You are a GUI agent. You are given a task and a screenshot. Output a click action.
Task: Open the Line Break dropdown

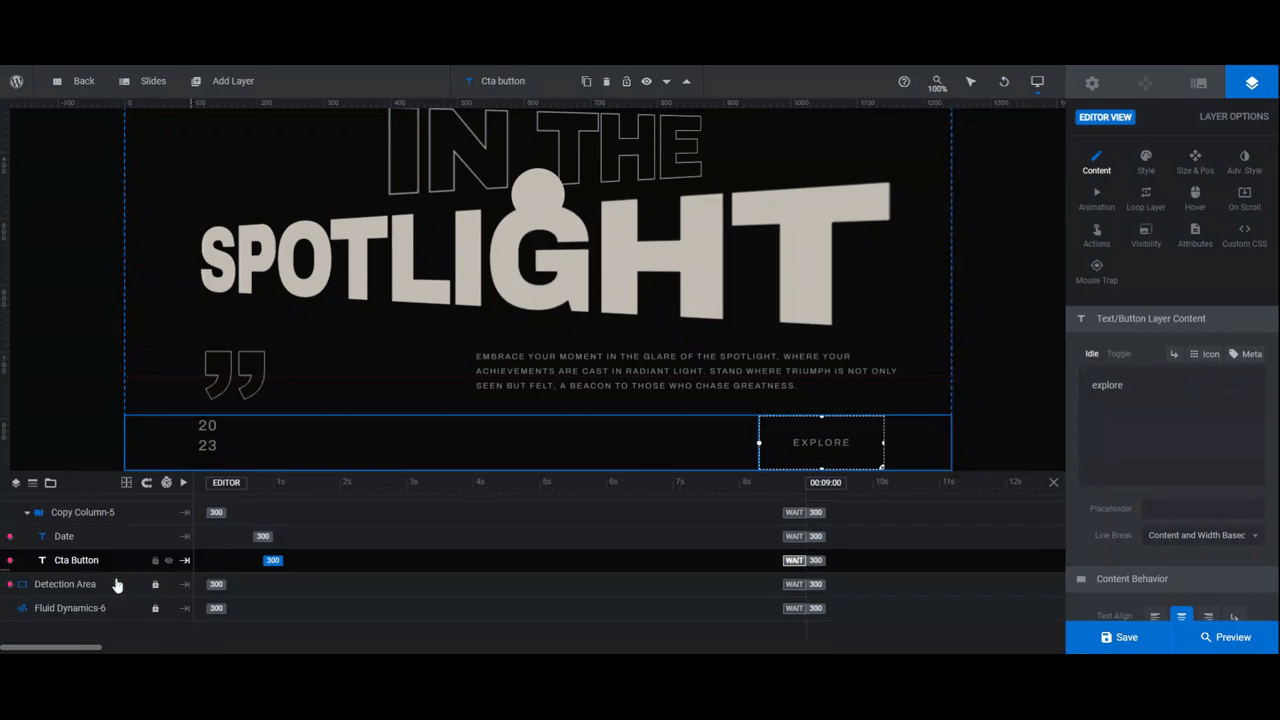click(x=1203, y=535)
